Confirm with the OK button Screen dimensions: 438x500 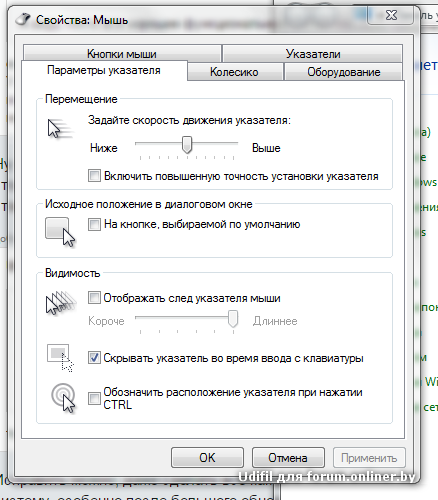pos(207,458)
